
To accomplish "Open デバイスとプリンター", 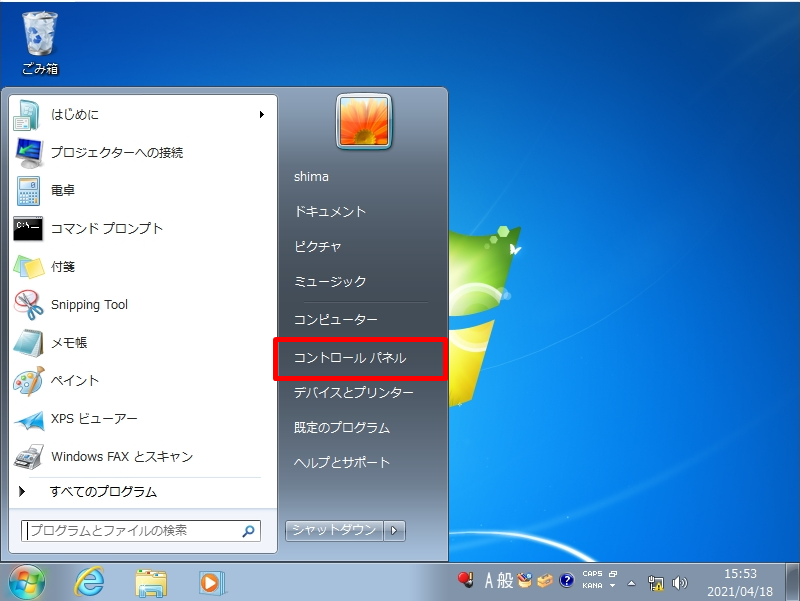I will pos(354,393).
